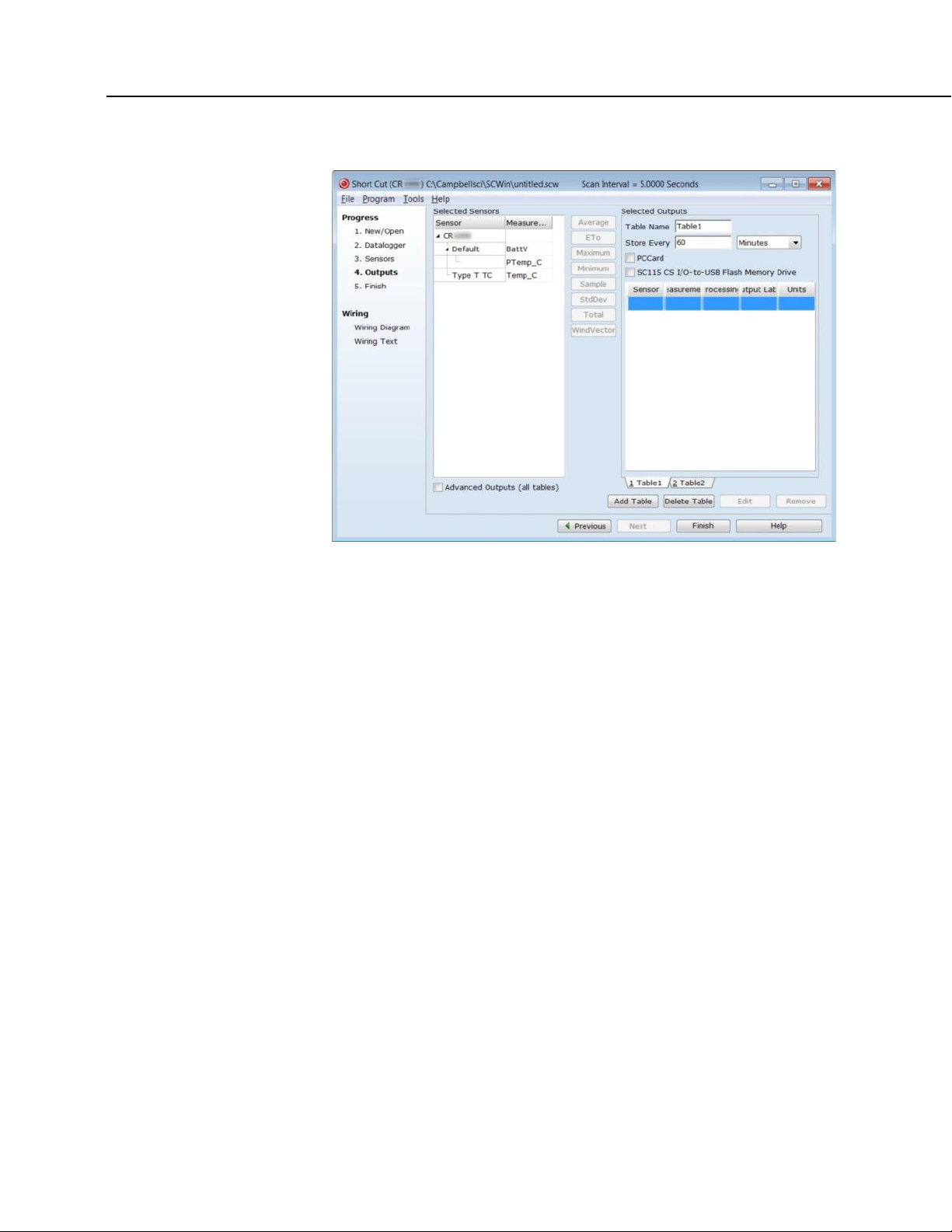This screenshot has width=952, height=1232.
Task: Click the WindVector output button
Action: [x=593, y=330]
